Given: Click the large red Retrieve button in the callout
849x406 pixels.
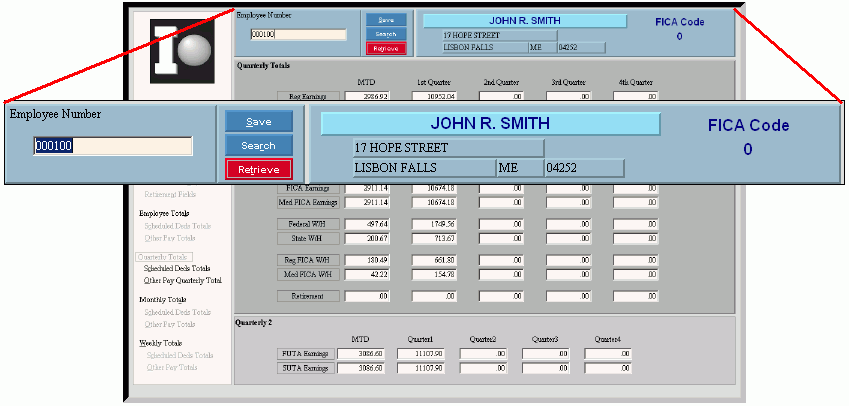Looking at the screenshot, I should (258, 170).
